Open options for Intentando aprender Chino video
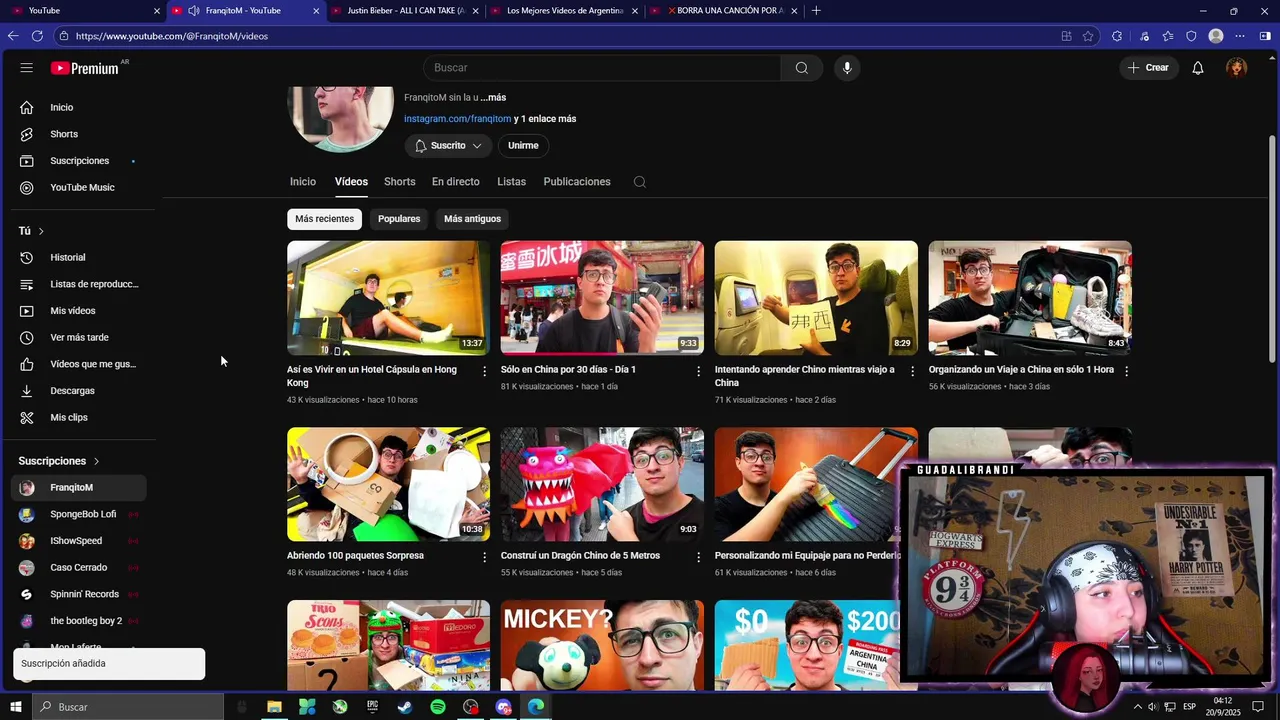This screenshot has height=720, width=1280. pos(912,371)
